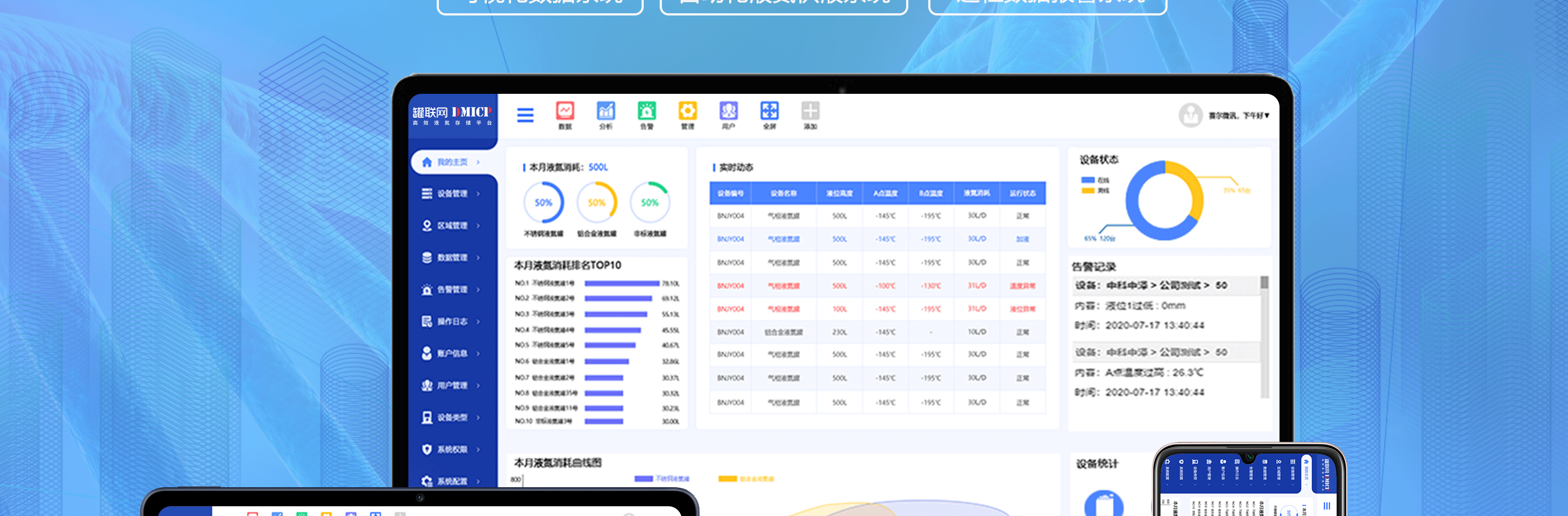Viewport: 1568px width, 516px height.
Task: Click the hamburger menu icon
Action: (x=525, y=115)
